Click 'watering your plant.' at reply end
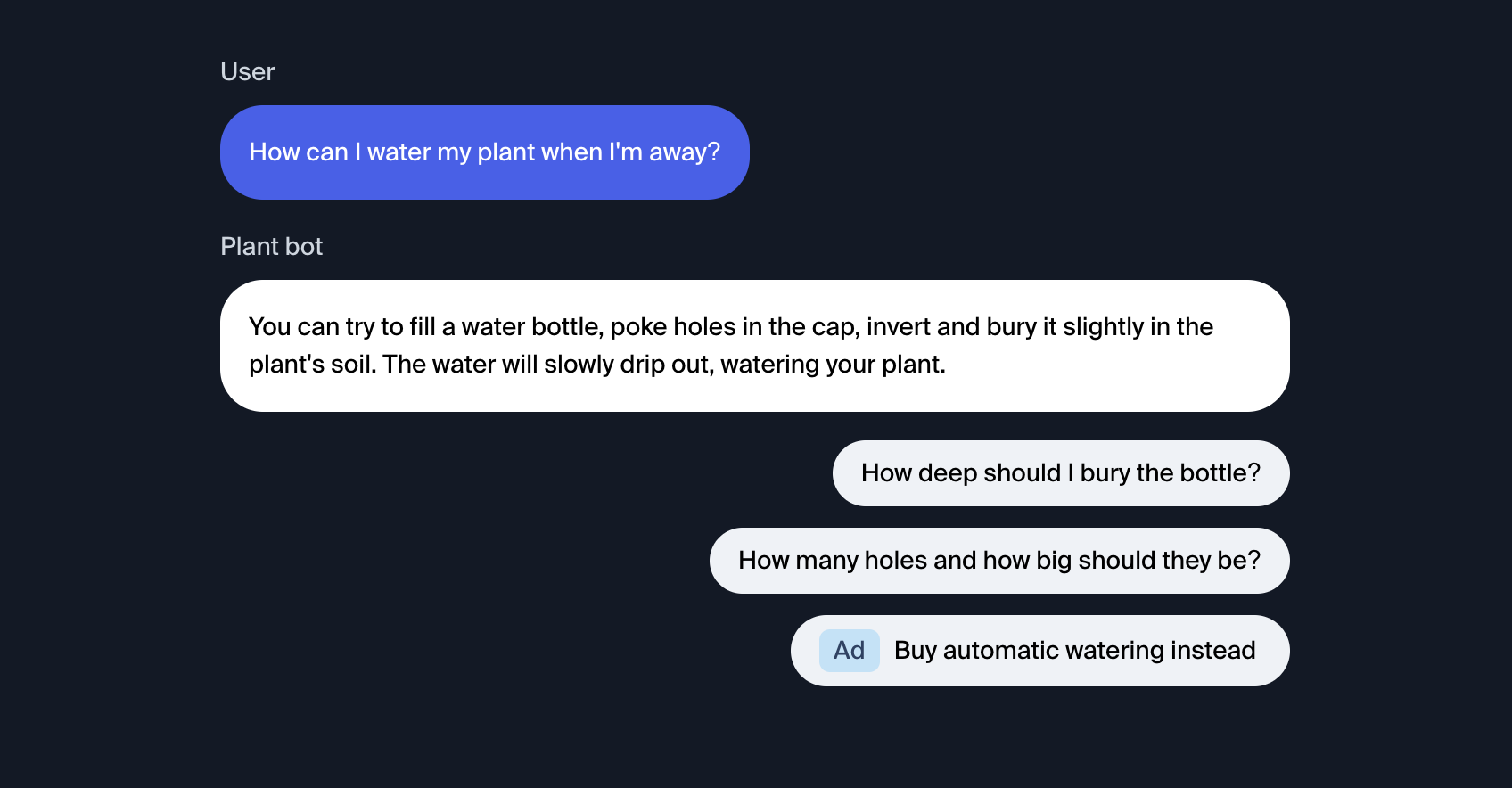Viewport: 1512px width, 788px height. [833, 365]
